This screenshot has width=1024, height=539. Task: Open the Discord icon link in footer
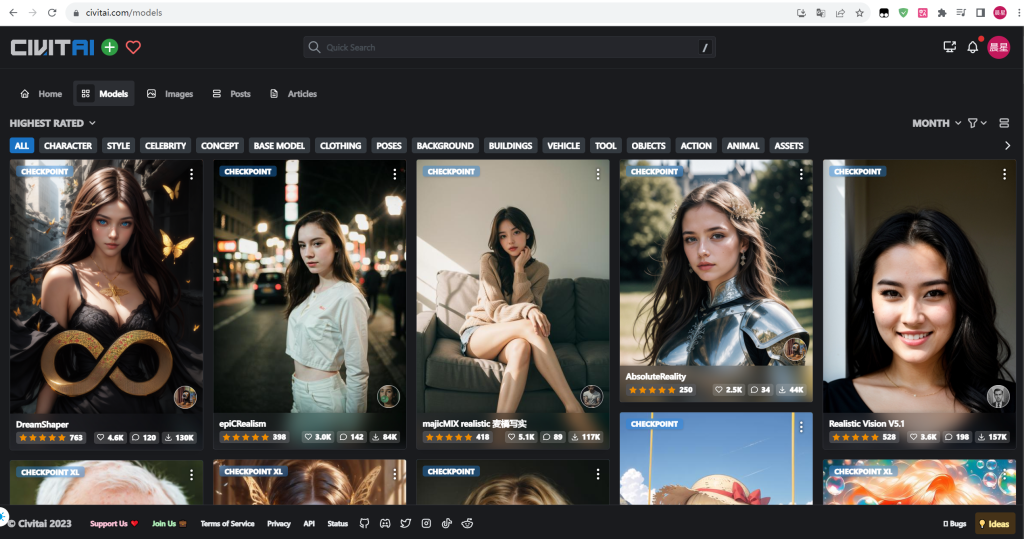(x=385, y=523)
